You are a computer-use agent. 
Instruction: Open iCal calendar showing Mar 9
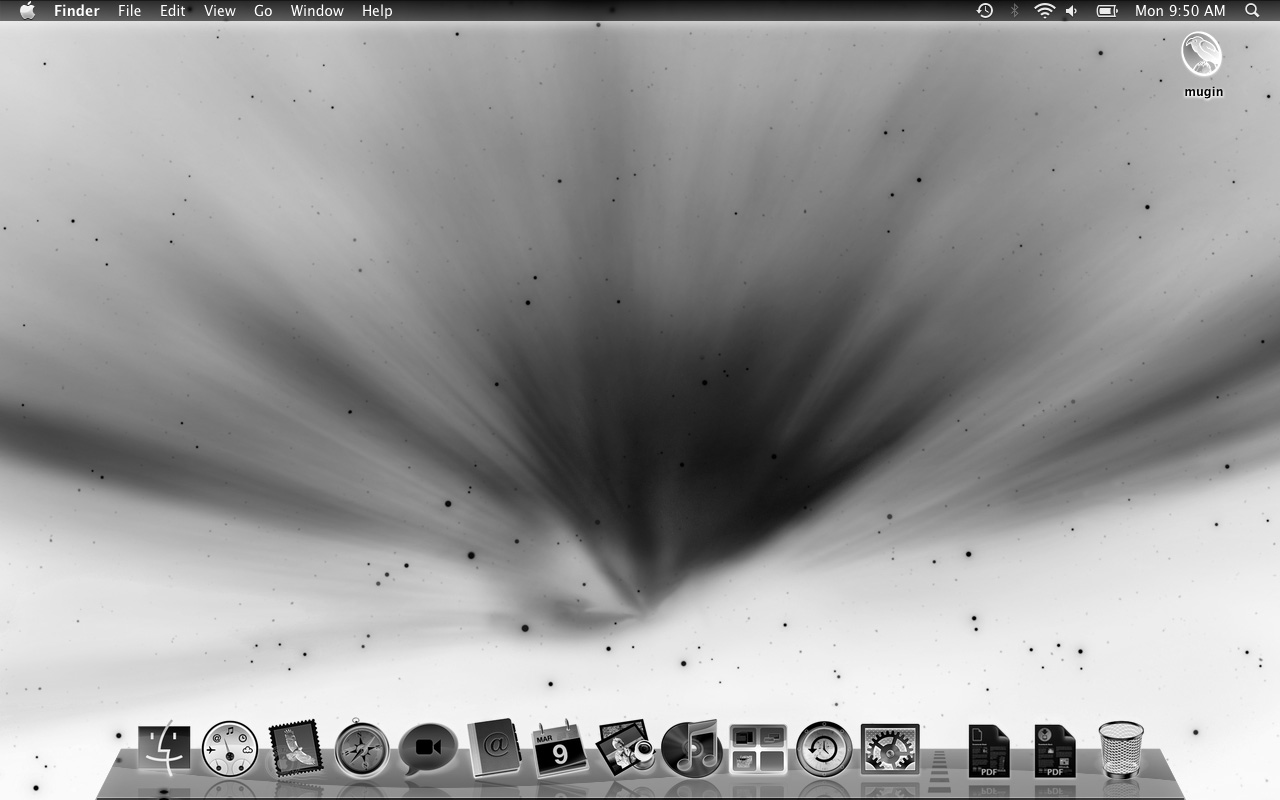559,749
